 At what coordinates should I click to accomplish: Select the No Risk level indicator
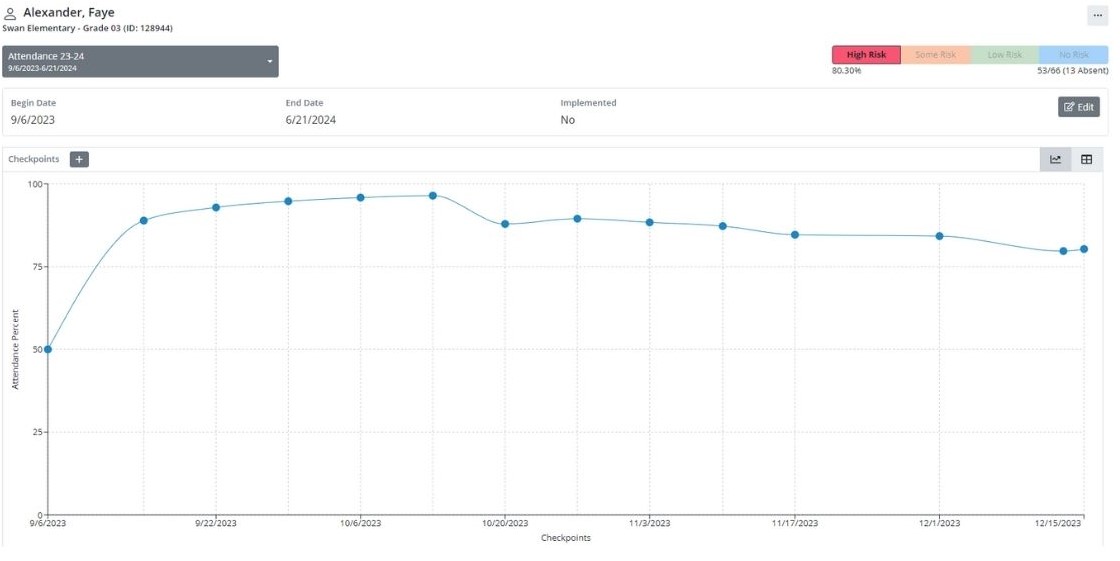tap(1073, 55)
